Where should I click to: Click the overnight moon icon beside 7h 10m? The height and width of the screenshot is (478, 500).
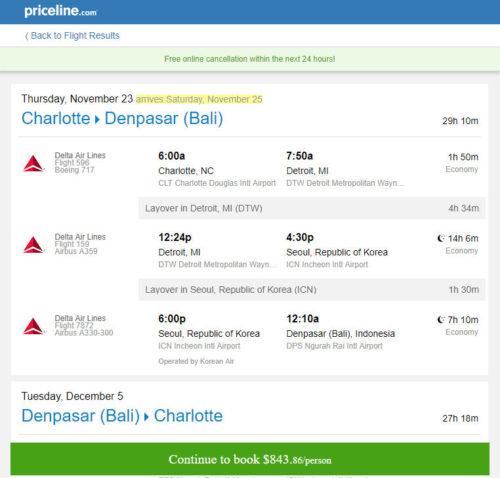click(x=441, y=320)
